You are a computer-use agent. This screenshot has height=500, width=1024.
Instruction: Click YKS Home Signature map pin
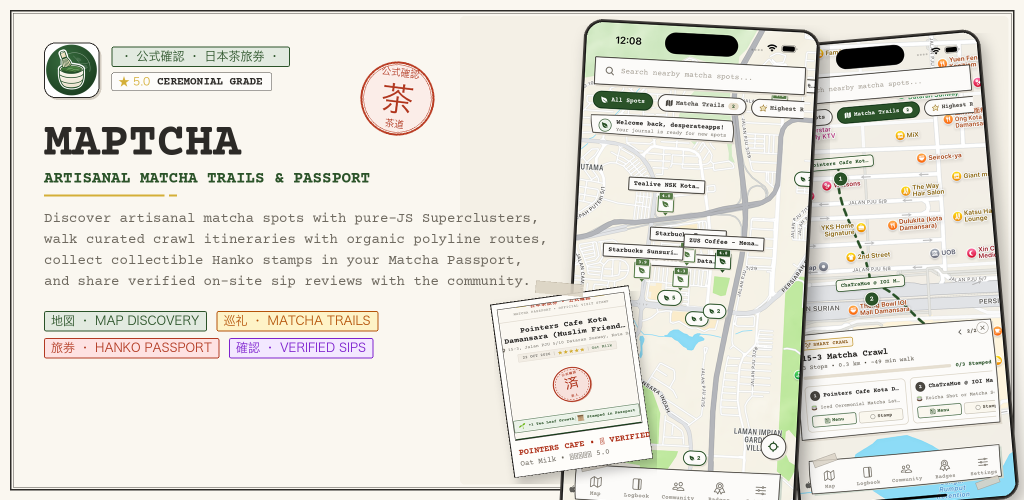861,228
